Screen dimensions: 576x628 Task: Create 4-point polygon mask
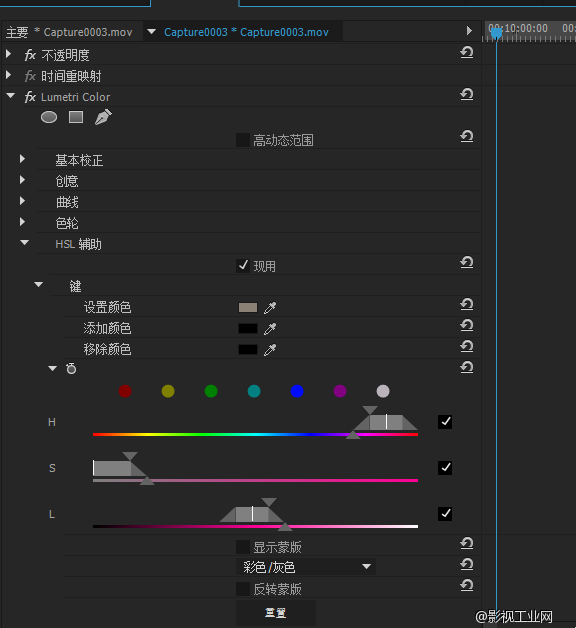(76, 117)
